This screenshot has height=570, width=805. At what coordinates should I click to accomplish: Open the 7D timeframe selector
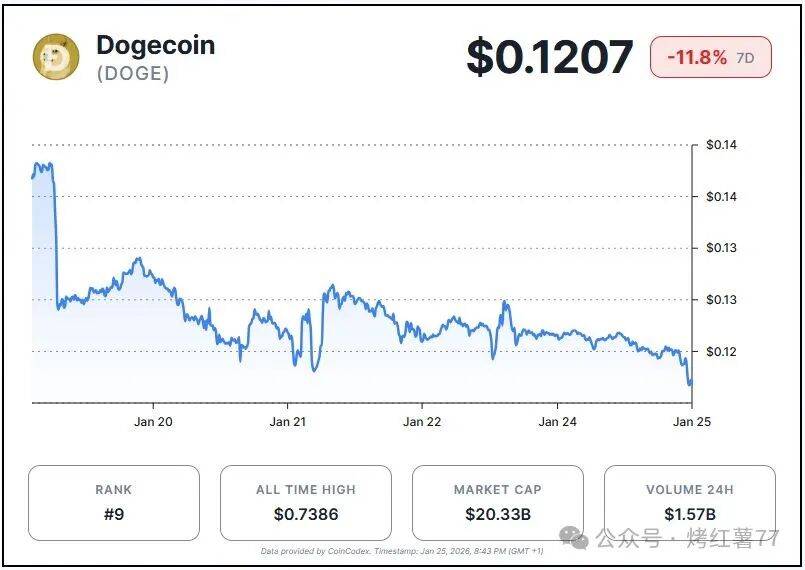point(745,58)
